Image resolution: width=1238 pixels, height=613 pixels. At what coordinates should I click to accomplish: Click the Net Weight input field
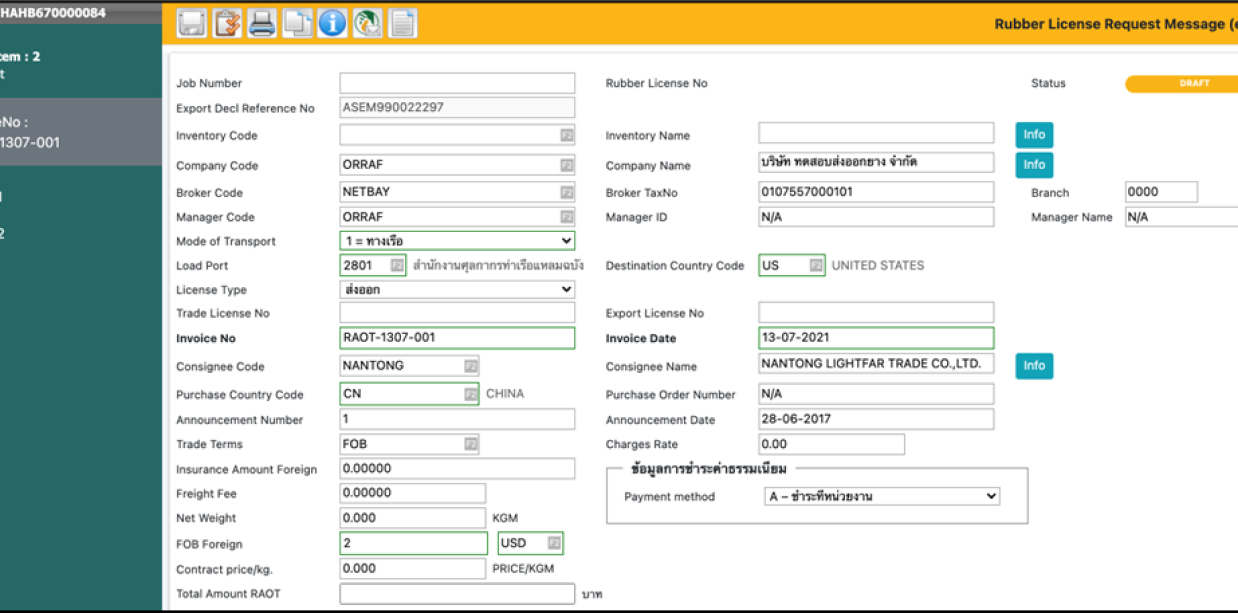(412, 518)
